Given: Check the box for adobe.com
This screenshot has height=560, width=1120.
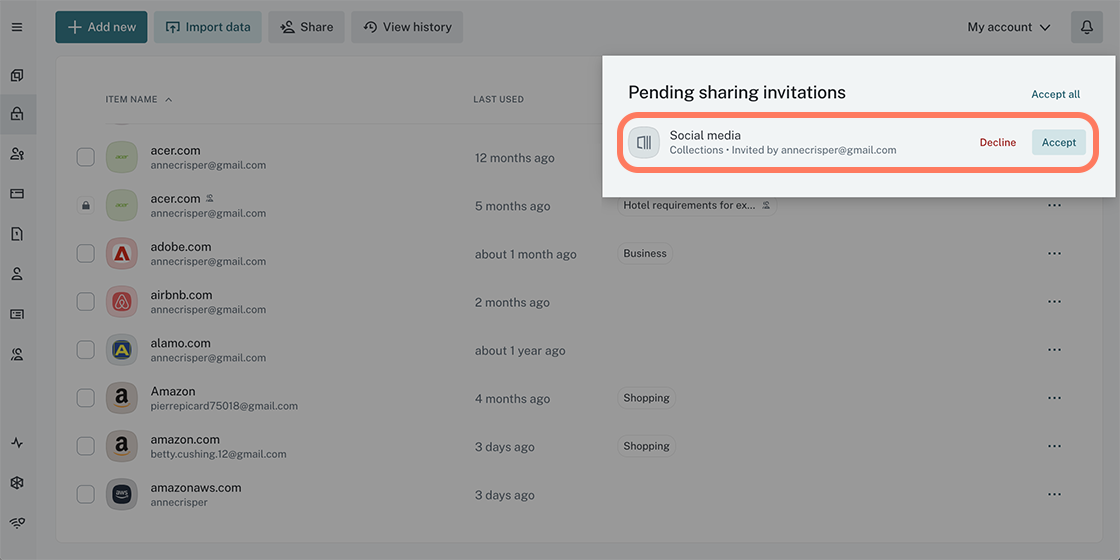Looking at the screenshot, I should coord(86,254).
